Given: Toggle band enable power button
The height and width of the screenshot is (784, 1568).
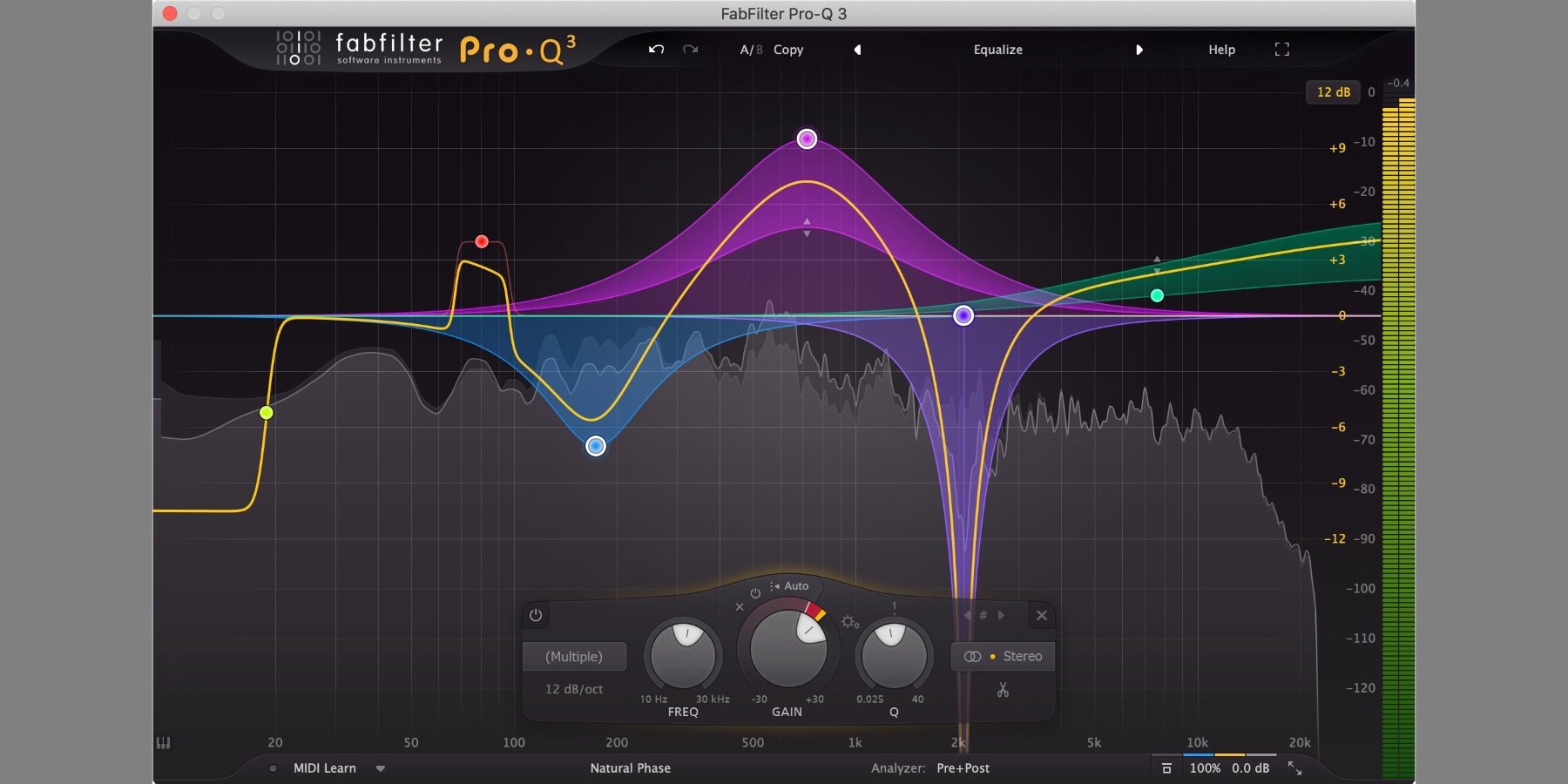Looking at the screenshot, I should click(x=536, y=615).
